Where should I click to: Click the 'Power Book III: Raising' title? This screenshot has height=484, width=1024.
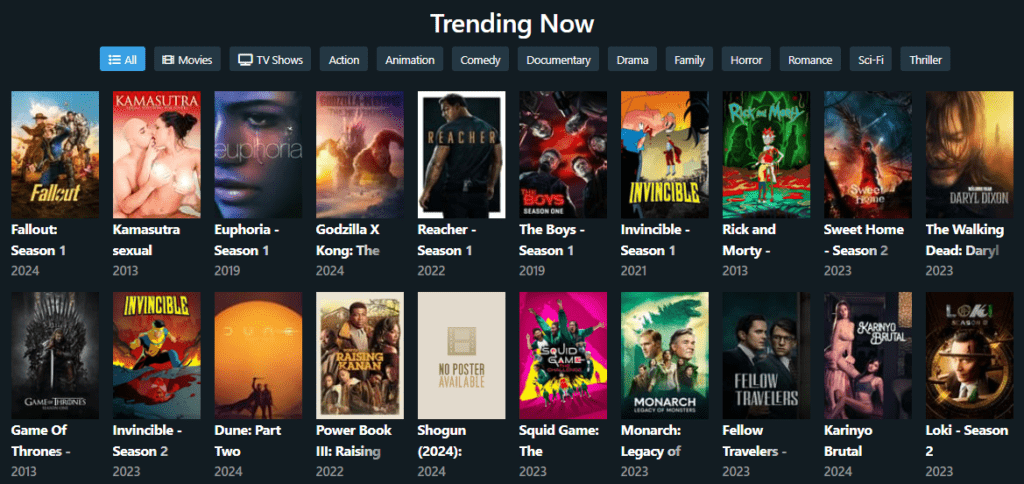point(354,441)
